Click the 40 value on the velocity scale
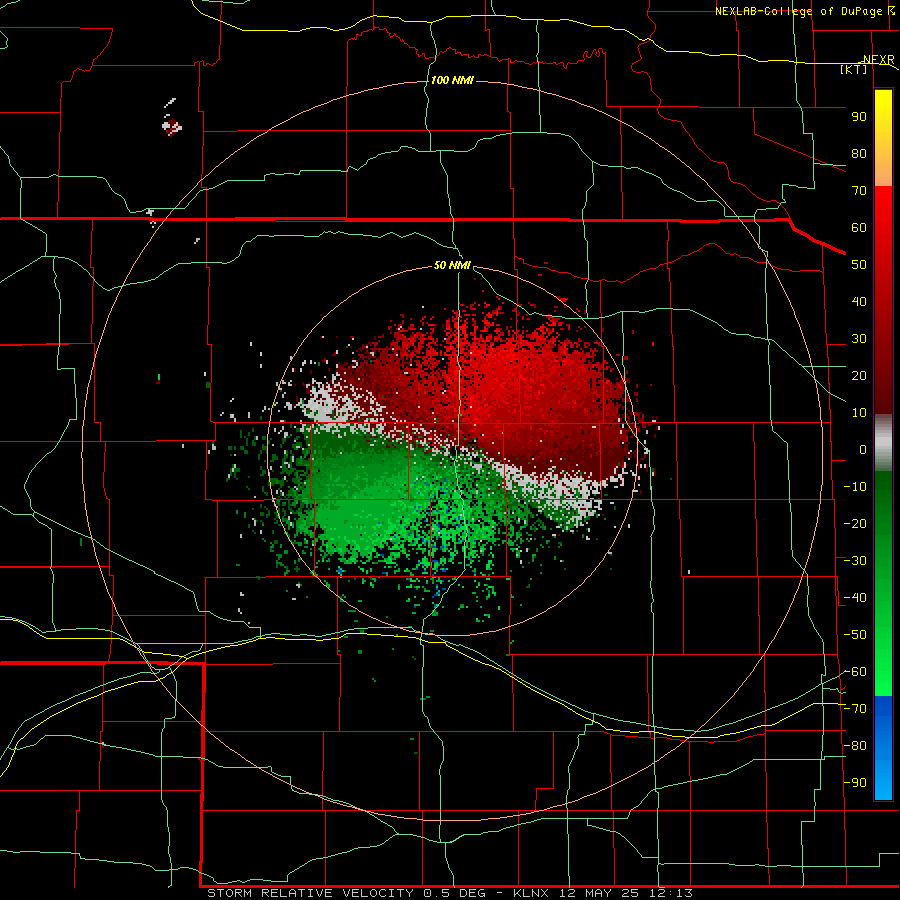Screen dimensions: 900x900 (x=859, y=302)
